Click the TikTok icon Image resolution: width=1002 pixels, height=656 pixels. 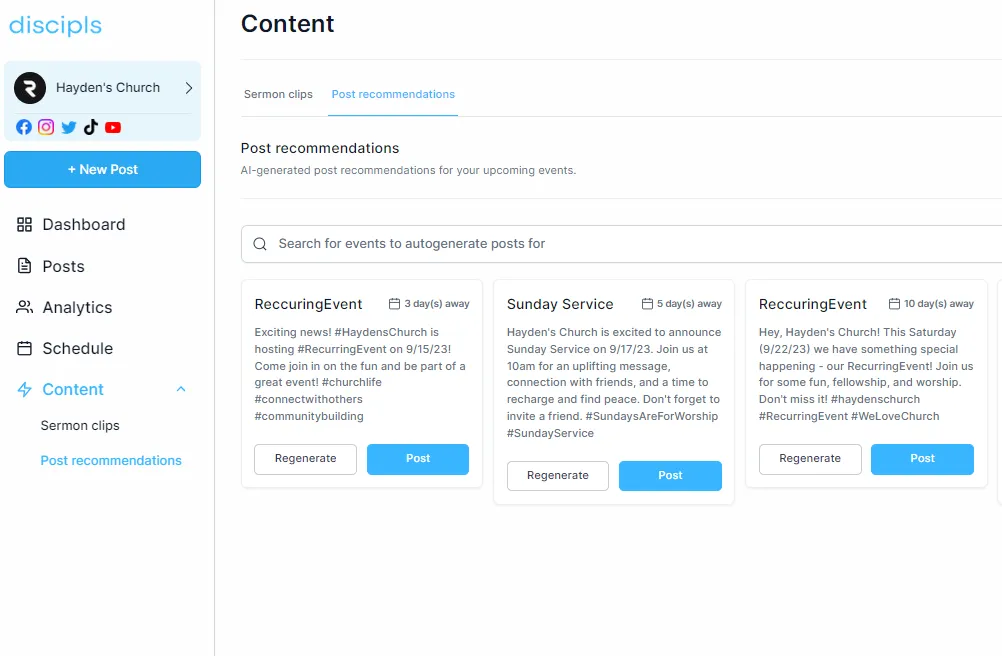pos(90,127)
